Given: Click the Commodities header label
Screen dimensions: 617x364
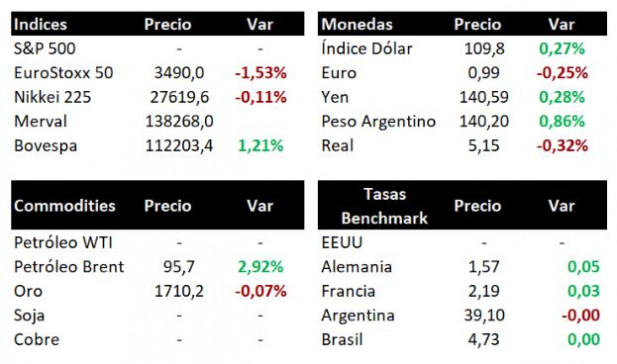Looking at the screenshot, I should click(x=65, y=206).
